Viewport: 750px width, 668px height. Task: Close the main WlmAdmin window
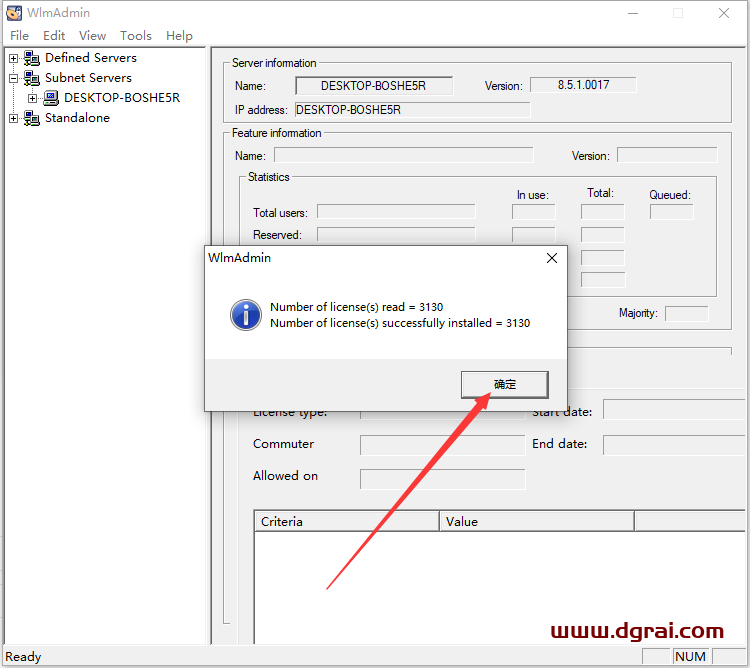point(724,13)
